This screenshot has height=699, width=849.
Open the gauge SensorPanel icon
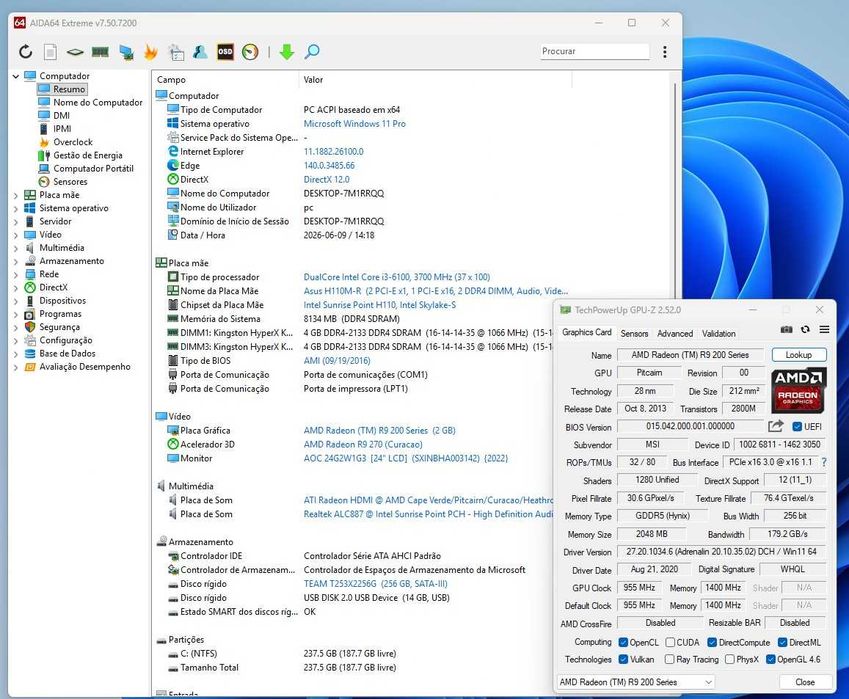point(250,52)
